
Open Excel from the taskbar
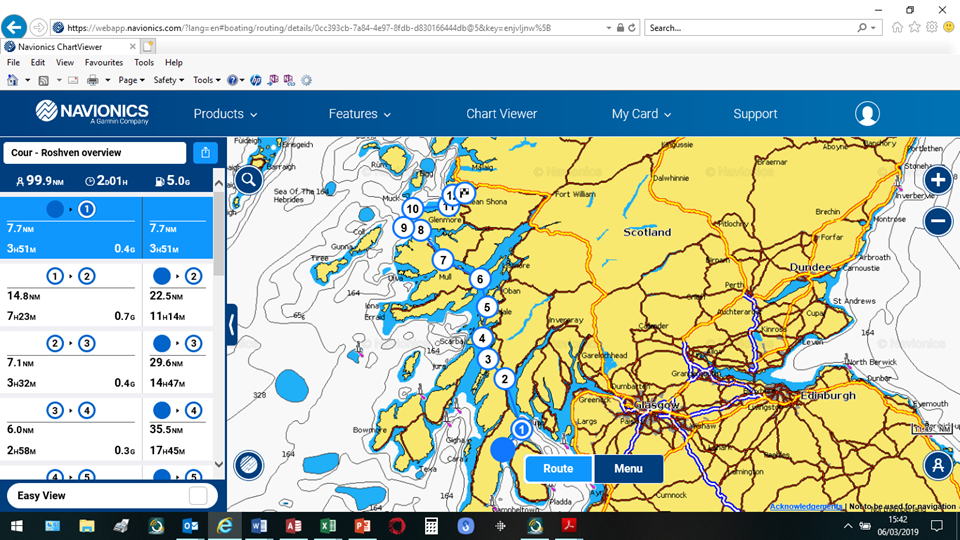point(328,525)
